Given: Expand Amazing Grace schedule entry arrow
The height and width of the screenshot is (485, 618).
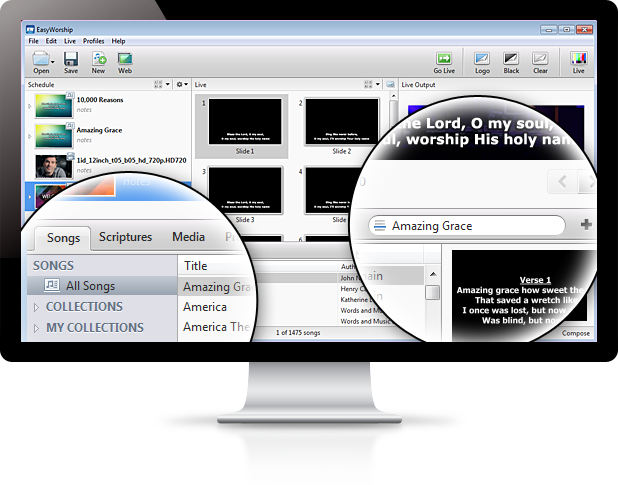Looking at the screenshot, I should point(30,136).
